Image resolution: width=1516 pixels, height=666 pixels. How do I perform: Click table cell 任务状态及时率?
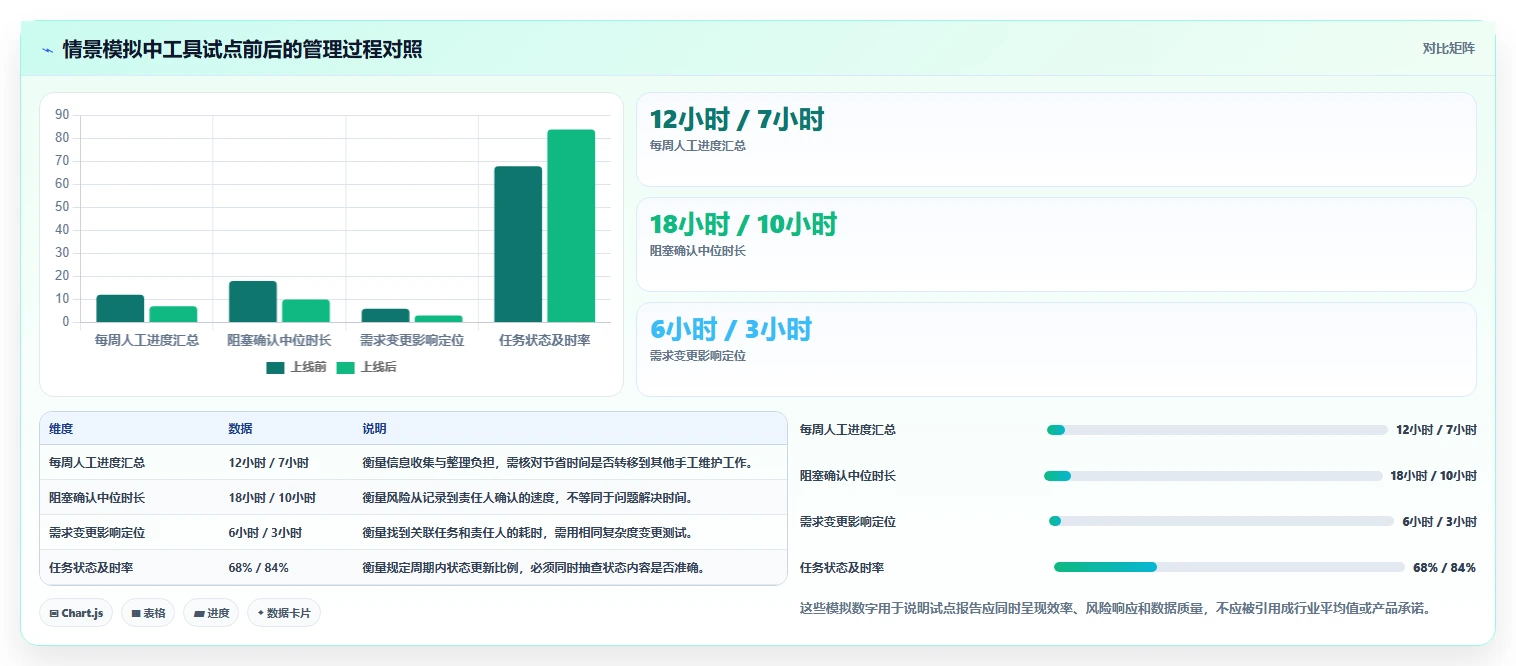point(91,568)
